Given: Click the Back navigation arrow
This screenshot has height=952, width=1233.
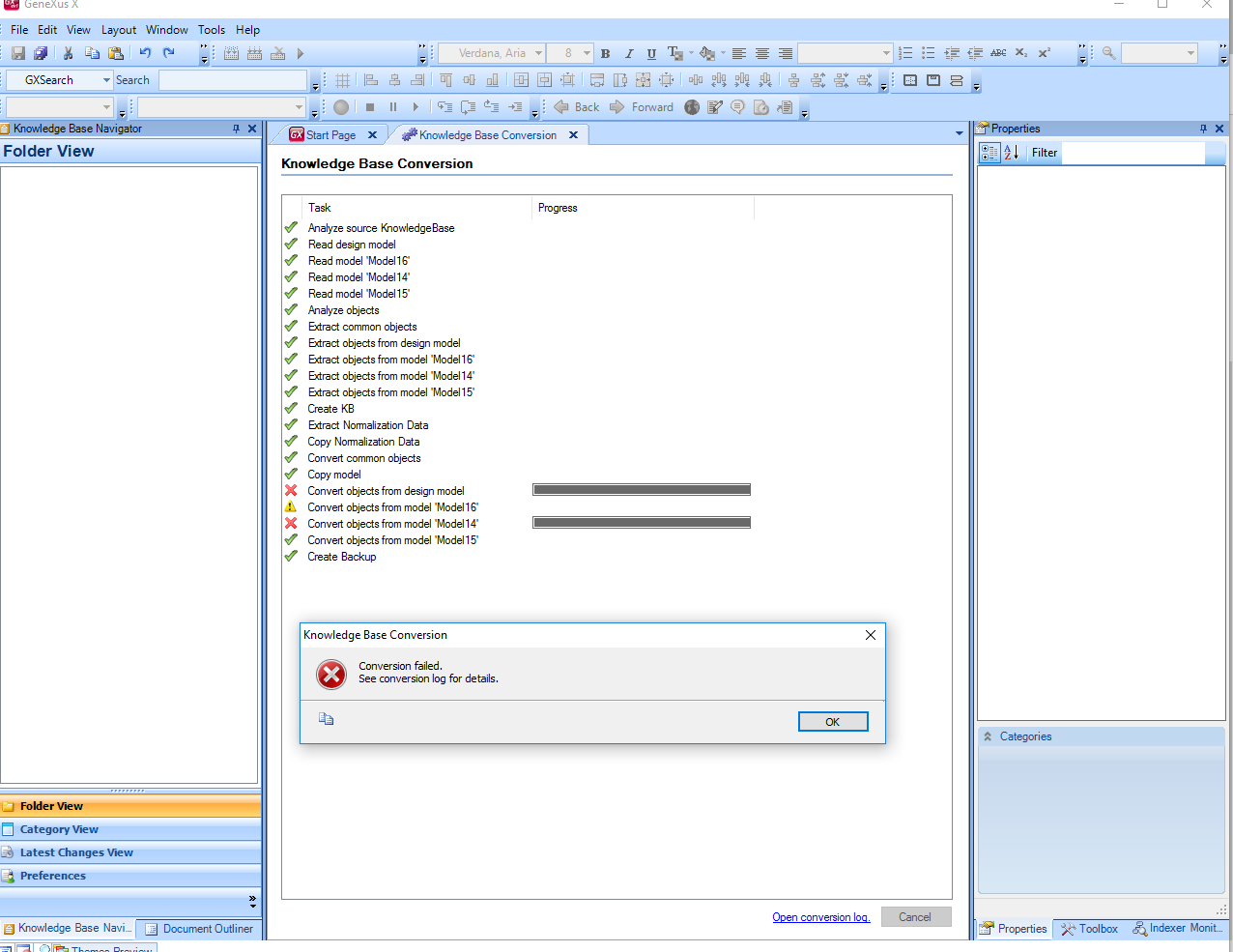Looking at the screenshot, I should click(x=577, y=107).
